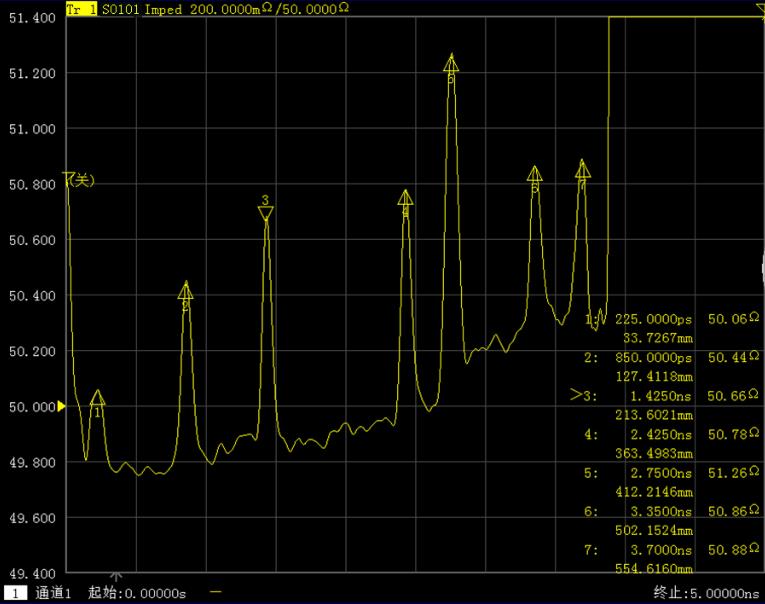
Task: Select the channel 1 indicator box
Action: 15,593
